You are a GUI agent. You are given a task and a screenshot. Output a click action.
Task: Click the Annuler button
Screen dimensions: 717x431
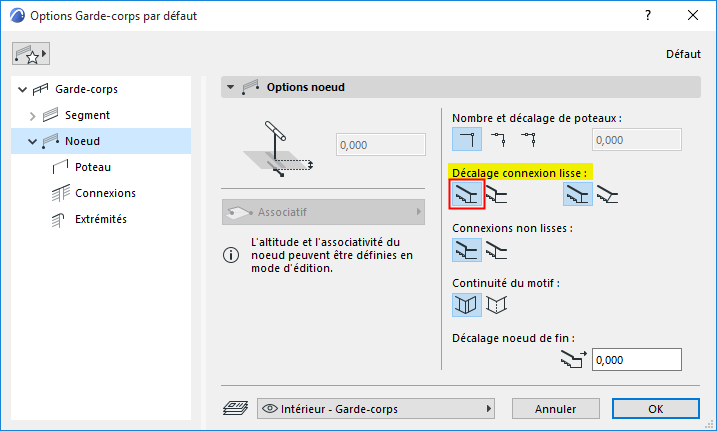[555, 408]
